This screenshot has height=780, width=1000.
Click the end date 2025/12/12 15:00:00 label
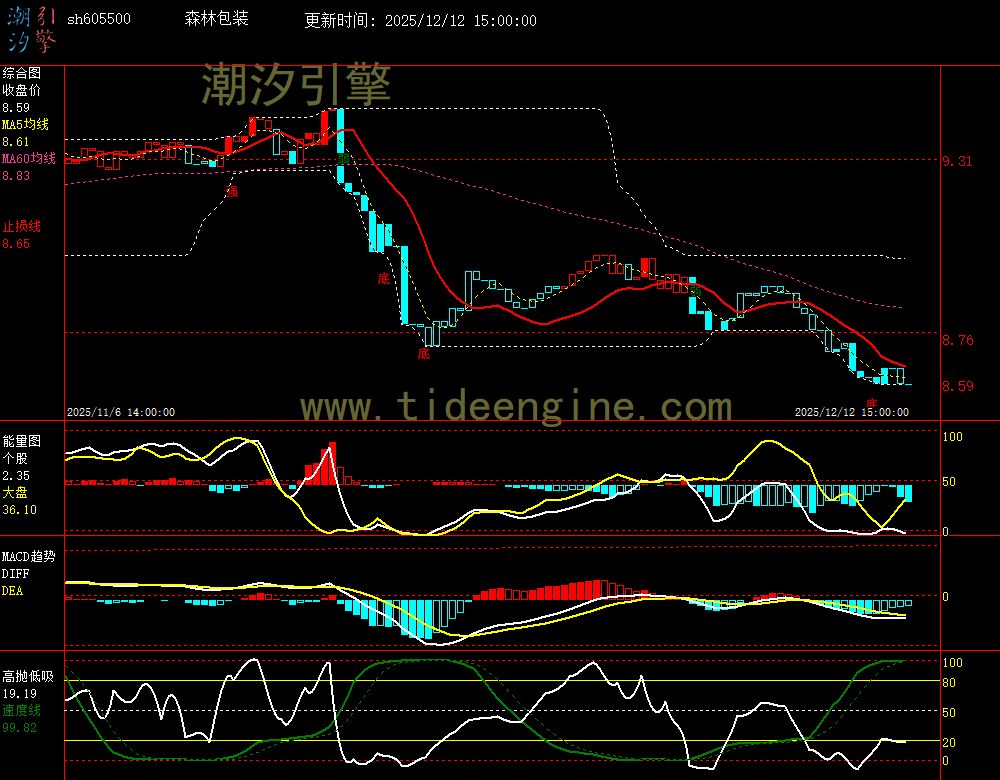coord(851,411)
